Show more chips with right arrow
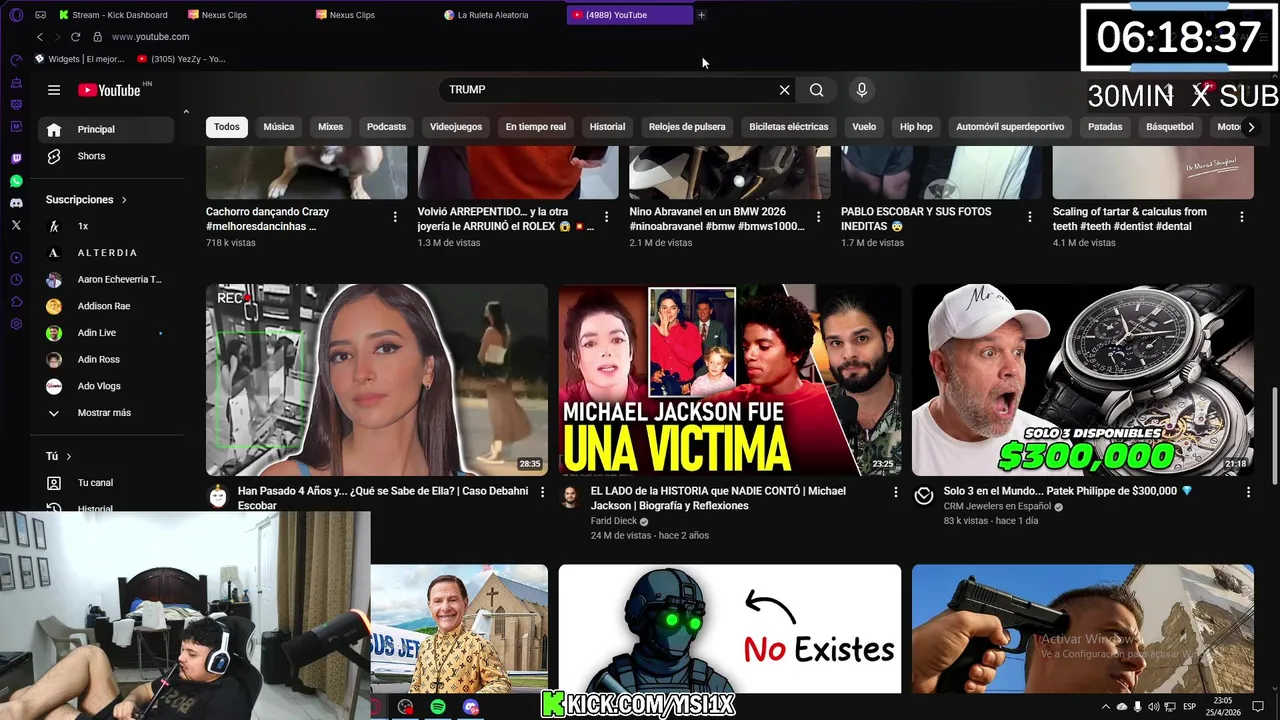This screenshot has width=1280, height=720. (x=1250, y=127)
